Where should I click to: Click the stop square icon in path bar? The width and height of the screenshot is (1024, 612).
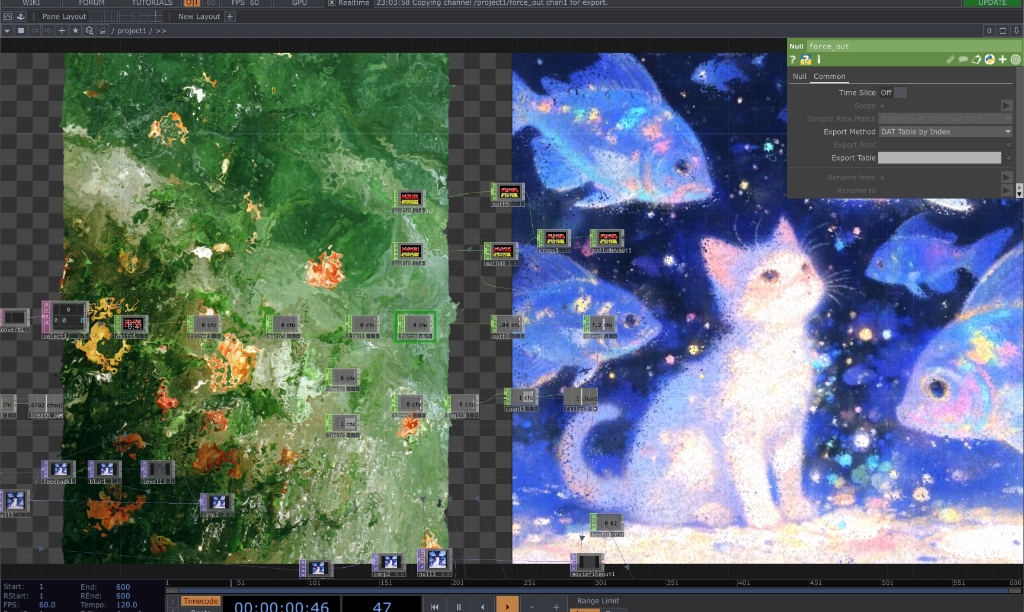pyautogui.click(x=21, y=31)
